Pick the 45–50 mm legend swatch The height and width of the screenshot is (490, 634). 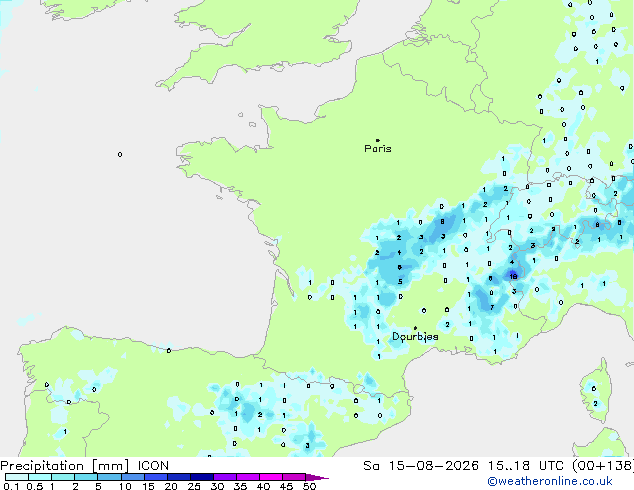tap(294, 477)
